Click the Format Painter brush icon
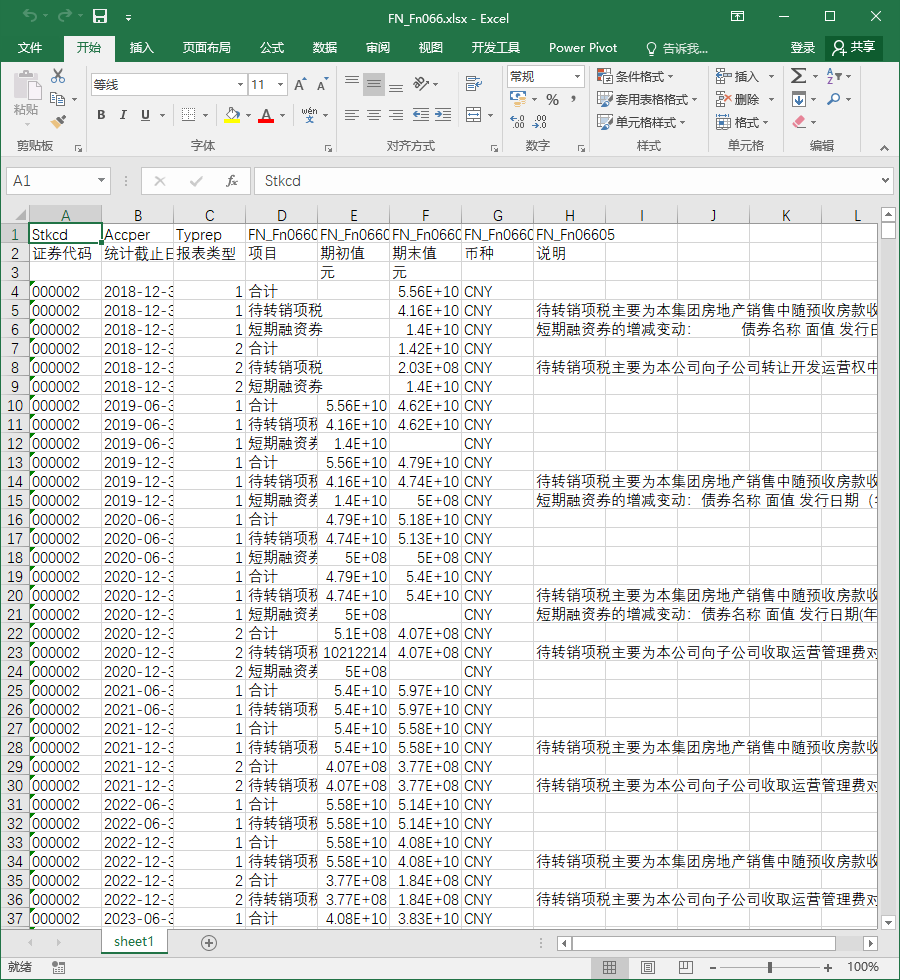The width and height of the screenshot is (900, 980). (x=58, y=122)
